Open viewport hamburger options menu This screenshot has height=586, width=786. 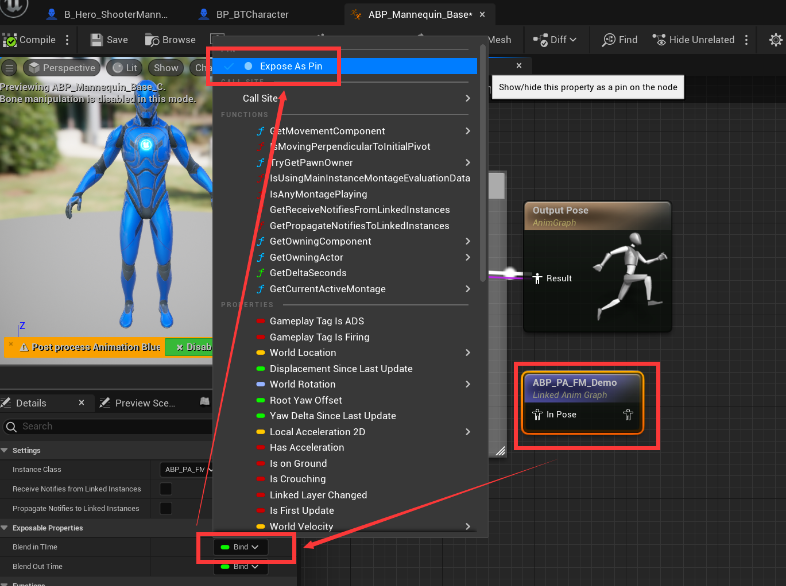[x=10, y=68]
